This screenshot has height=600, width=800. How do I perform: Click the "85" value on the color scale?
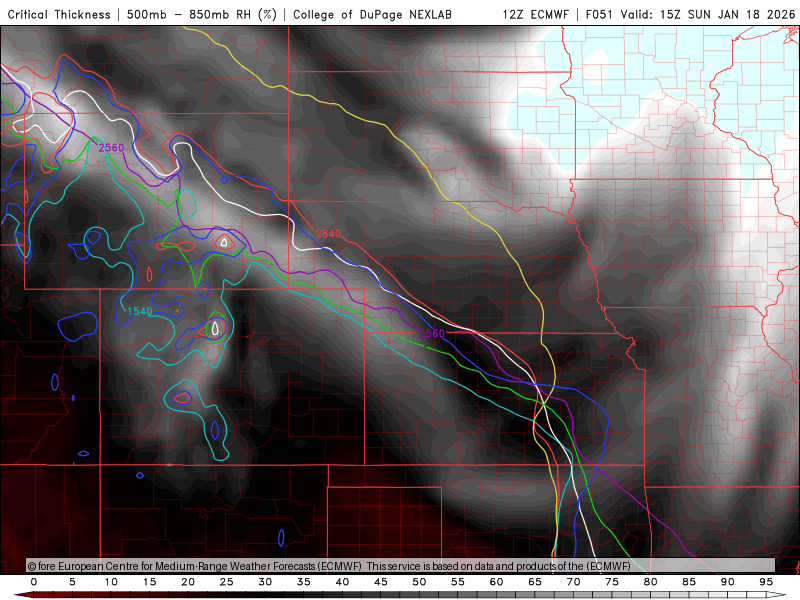click(689, 582)
